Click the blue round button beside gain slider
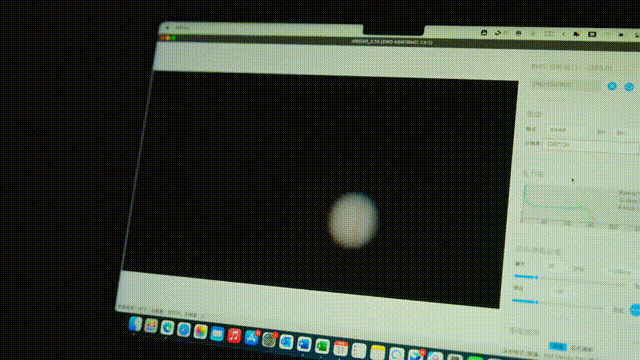640x360 pixels. 636,310
